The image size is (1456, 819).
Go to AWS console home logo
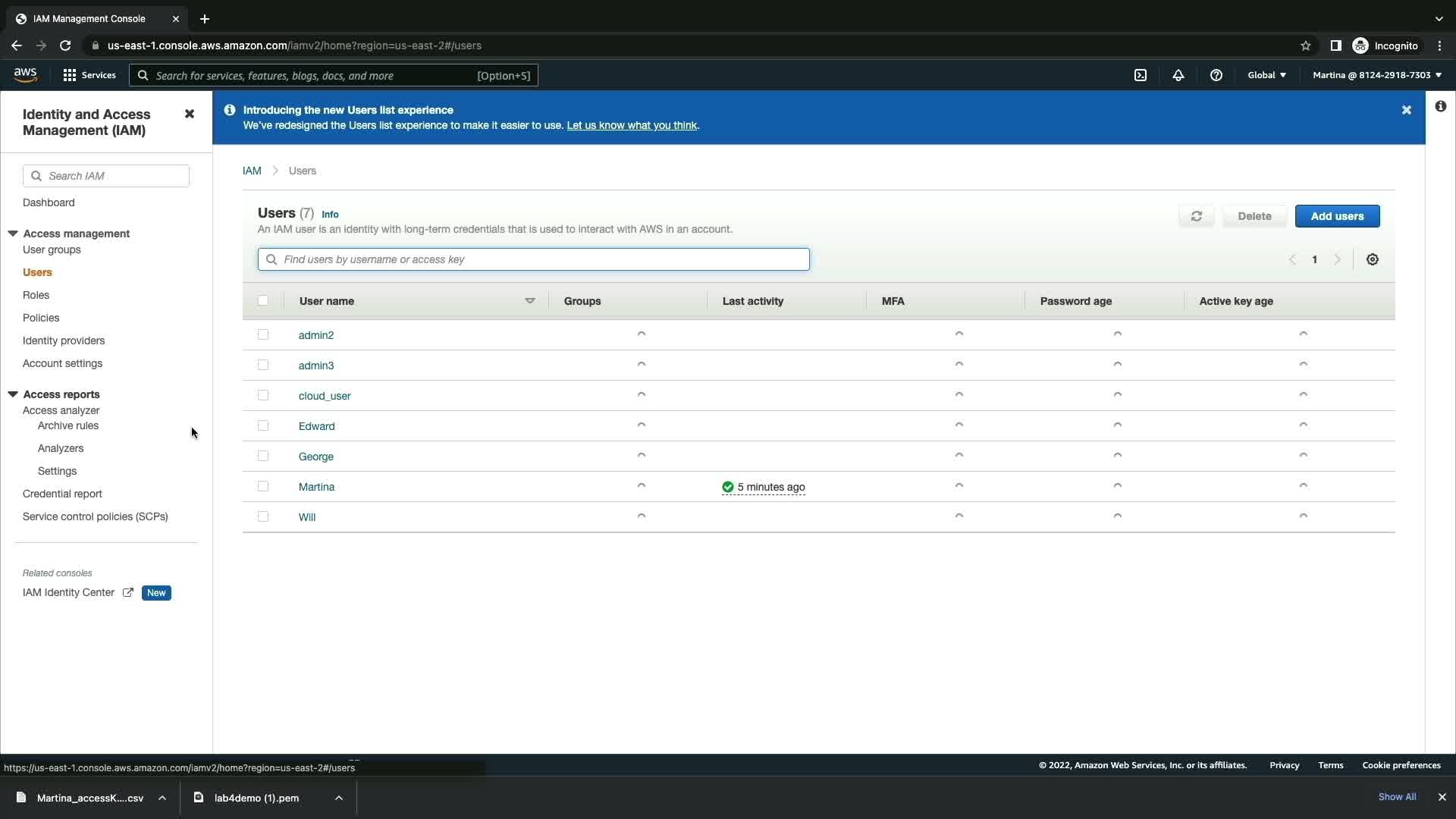[25, 74]
